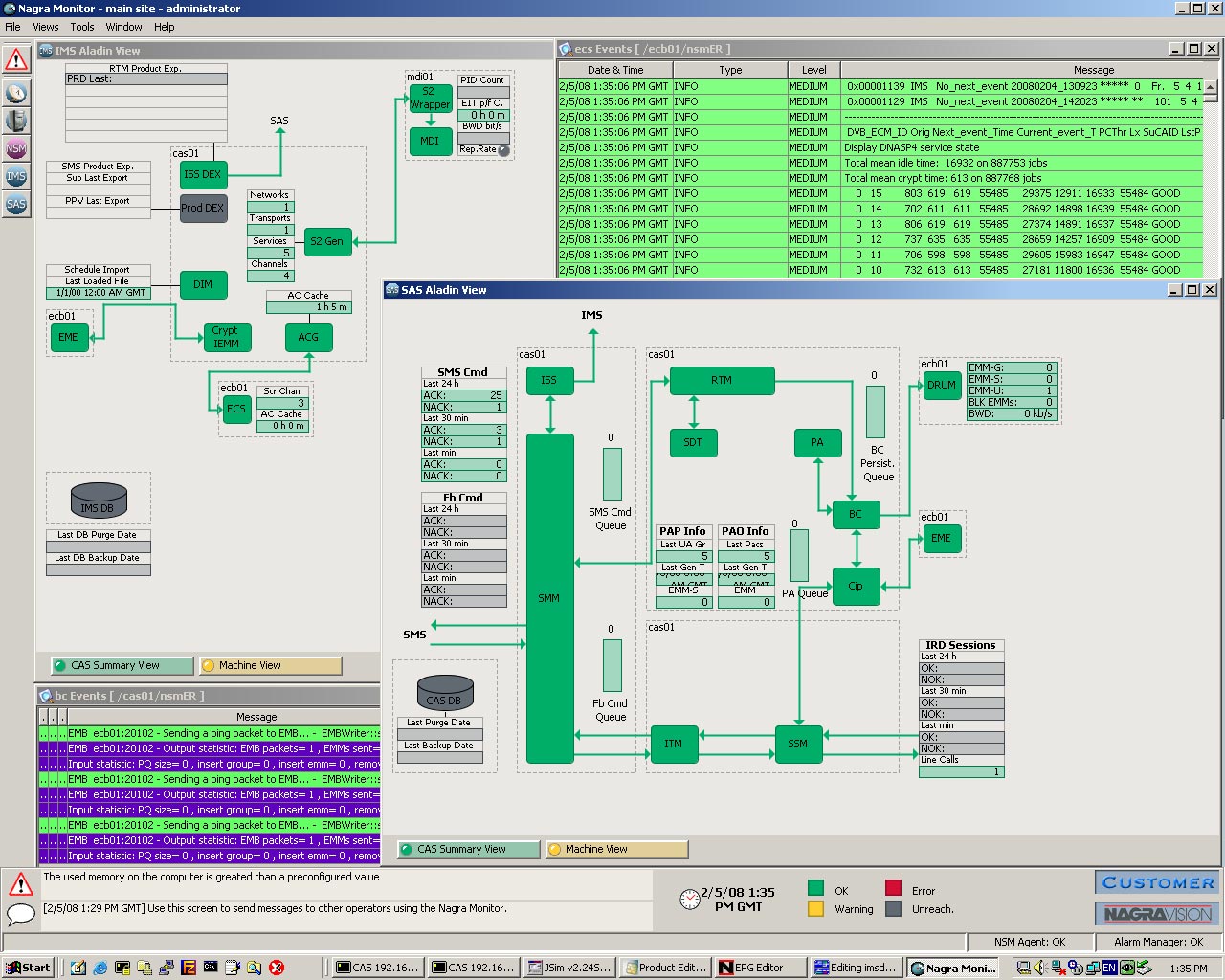The height and width of the screenshot is (980, 1225).
Task: Open the SAS view from the sidebar
Action: tap(16, 204)
